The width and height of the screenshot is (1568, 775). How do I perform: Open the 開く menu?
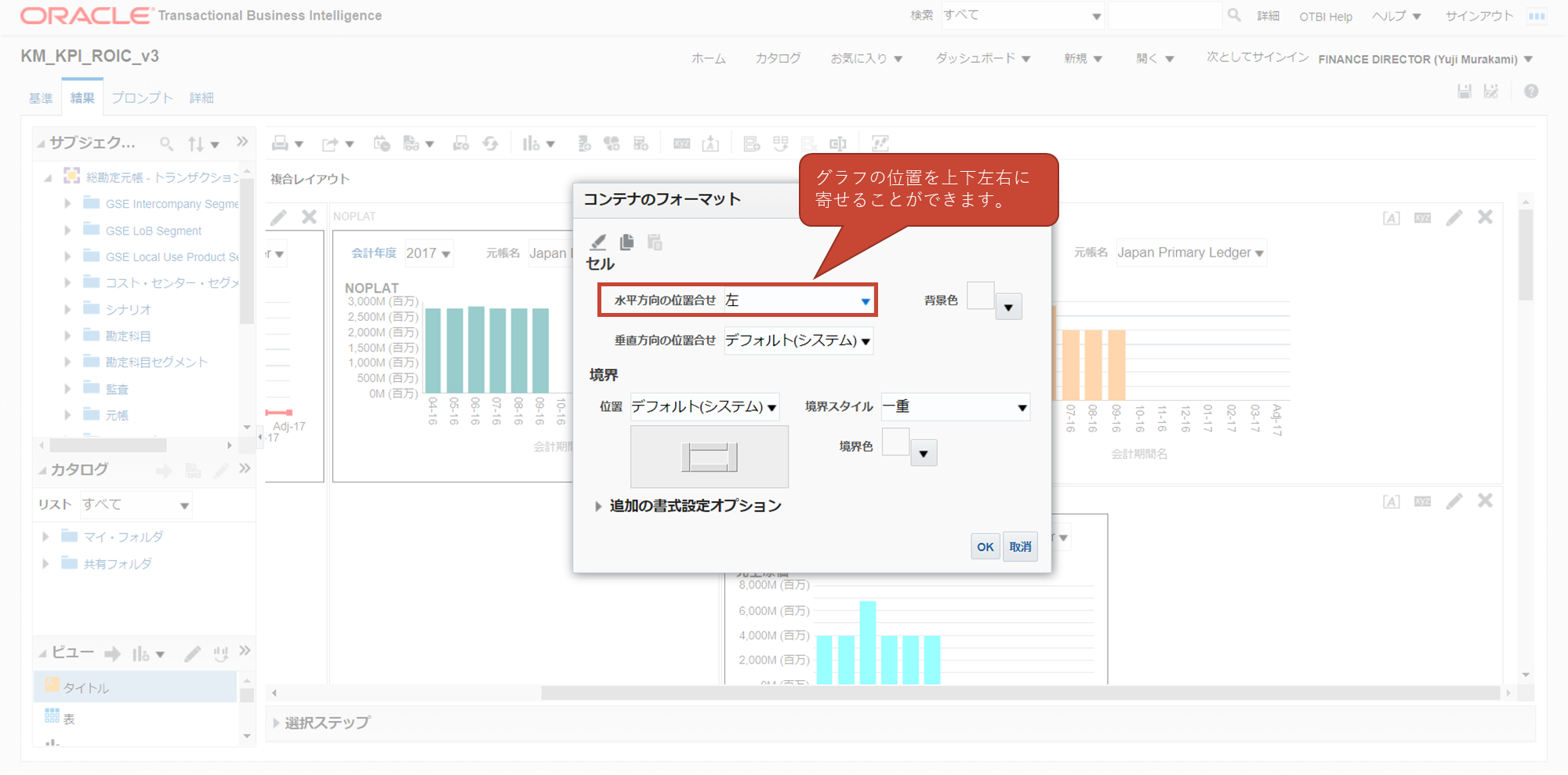pos(1155,59)
